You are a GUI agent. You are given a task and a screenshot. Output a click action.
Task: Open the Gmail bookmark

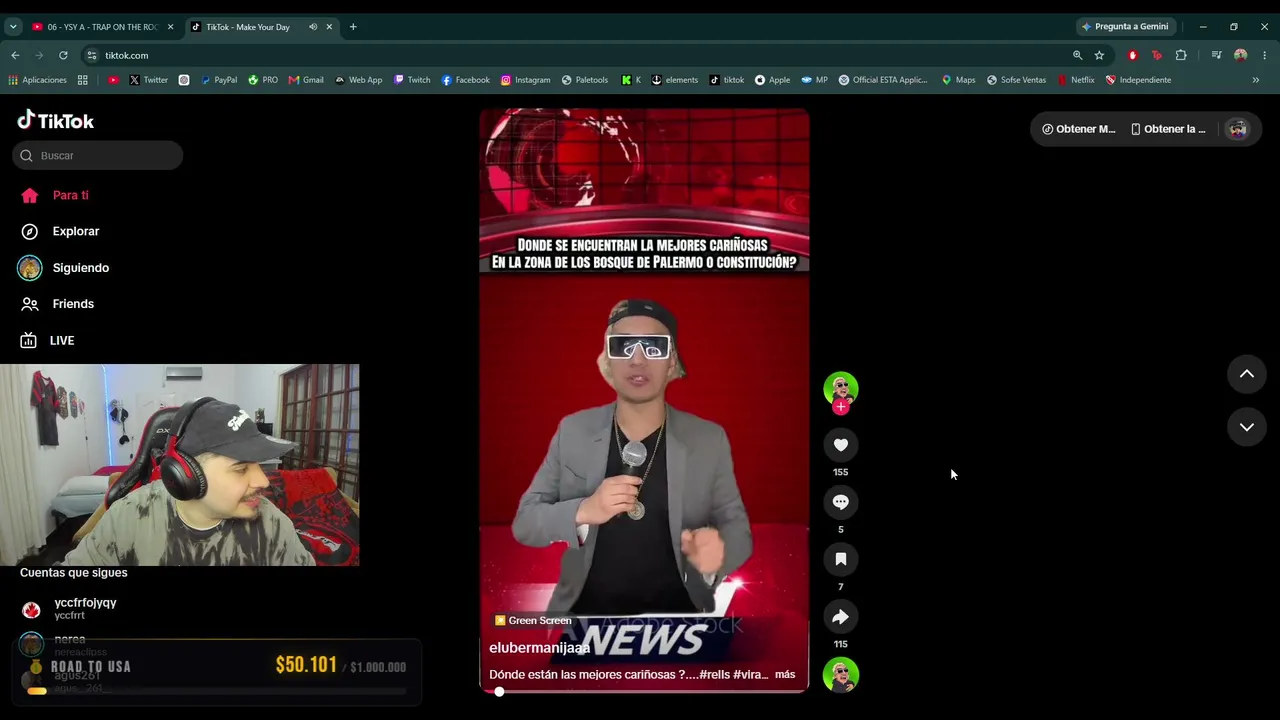click(306, 80)
